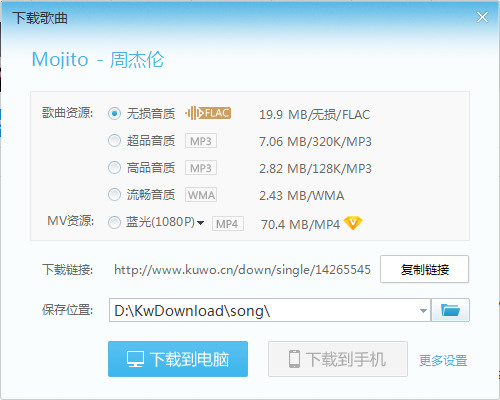Click the MP3 badge beside 高品音质
The width and height of the screenshot is (500, 400).
point(201,168)
